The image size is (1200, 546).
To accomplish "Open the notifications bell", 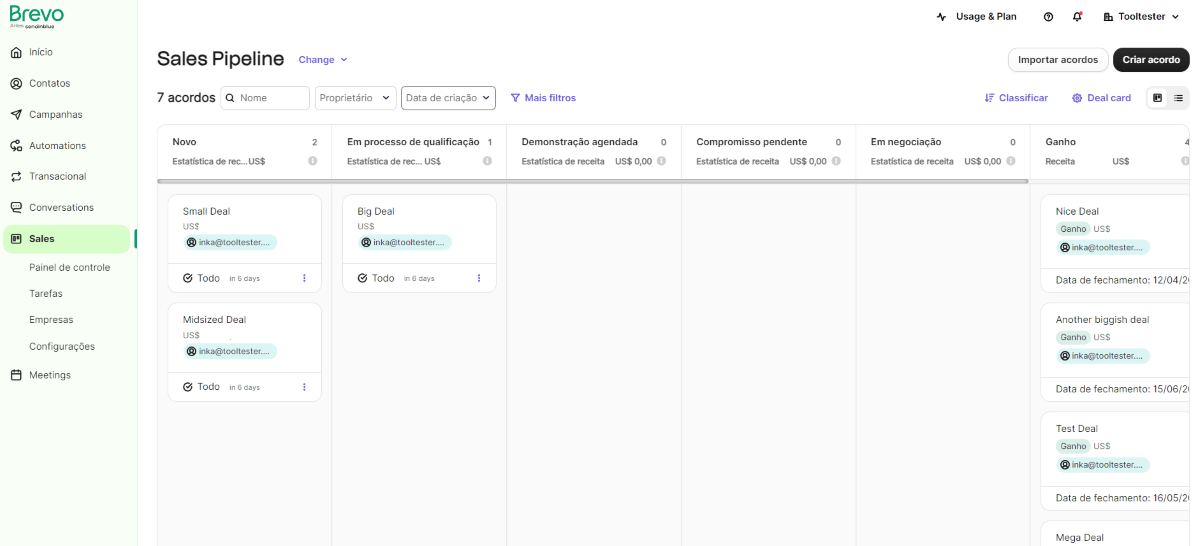I will [1077, 17].
